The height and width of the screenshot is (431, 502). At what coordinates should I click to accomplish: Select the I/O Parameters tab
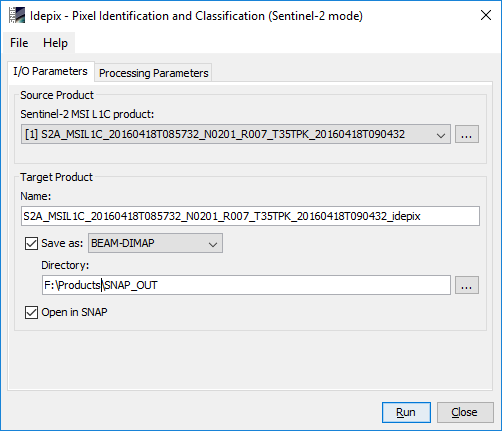pos(50,71)
